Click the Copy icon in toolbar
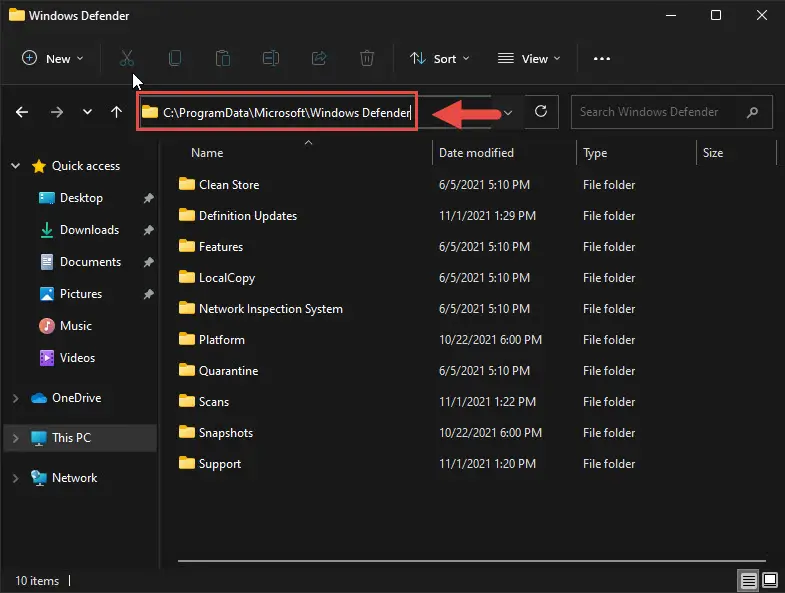 (x=175, y=59)
